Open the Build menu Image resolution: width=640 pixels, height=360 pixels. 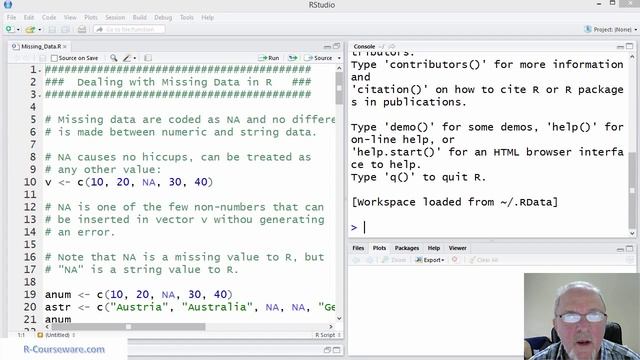pos(140,18)
